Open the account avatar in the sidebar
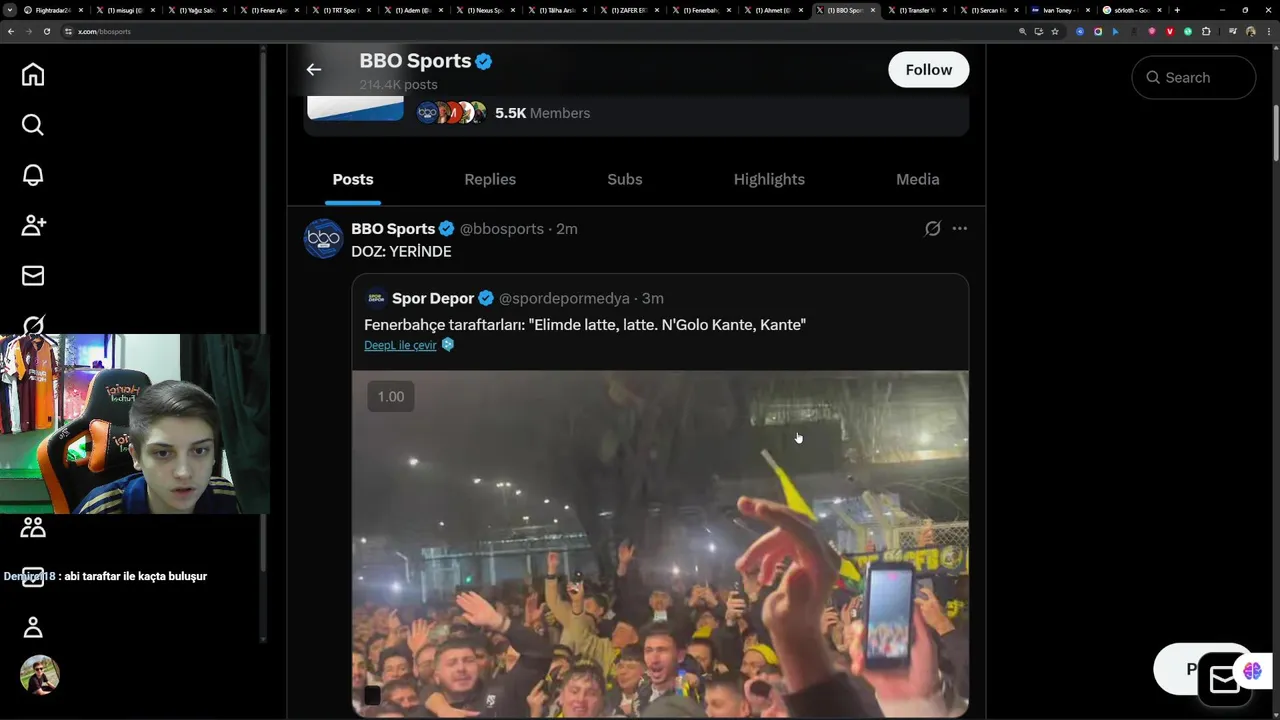 click(x=40, y=676)
